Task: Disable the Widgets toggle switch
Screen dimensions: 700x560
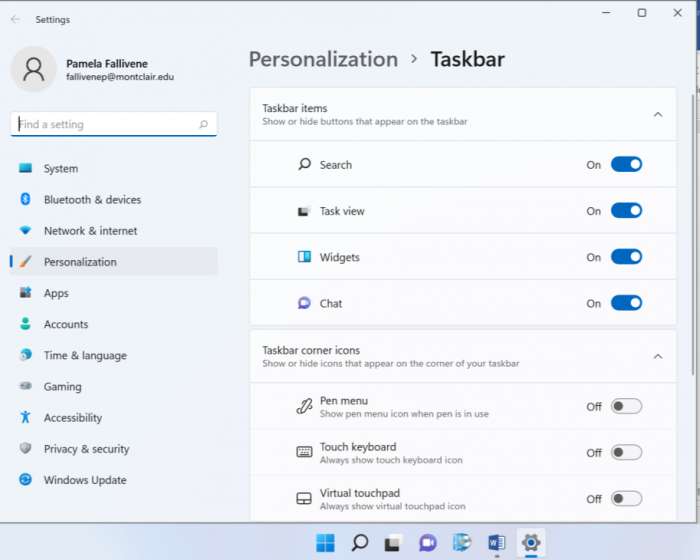Action: click(x=626, y=257)
